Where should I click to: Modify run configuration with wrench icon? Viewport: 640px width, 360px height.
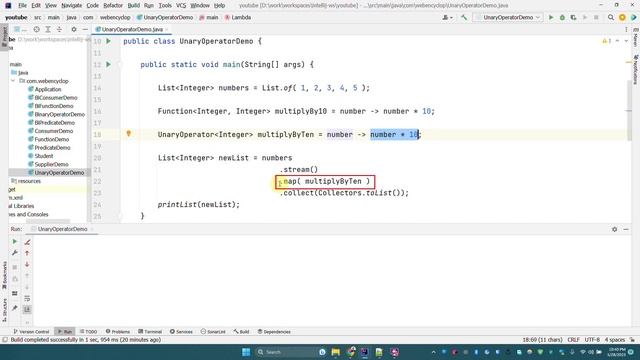click(x=15, y=253)
